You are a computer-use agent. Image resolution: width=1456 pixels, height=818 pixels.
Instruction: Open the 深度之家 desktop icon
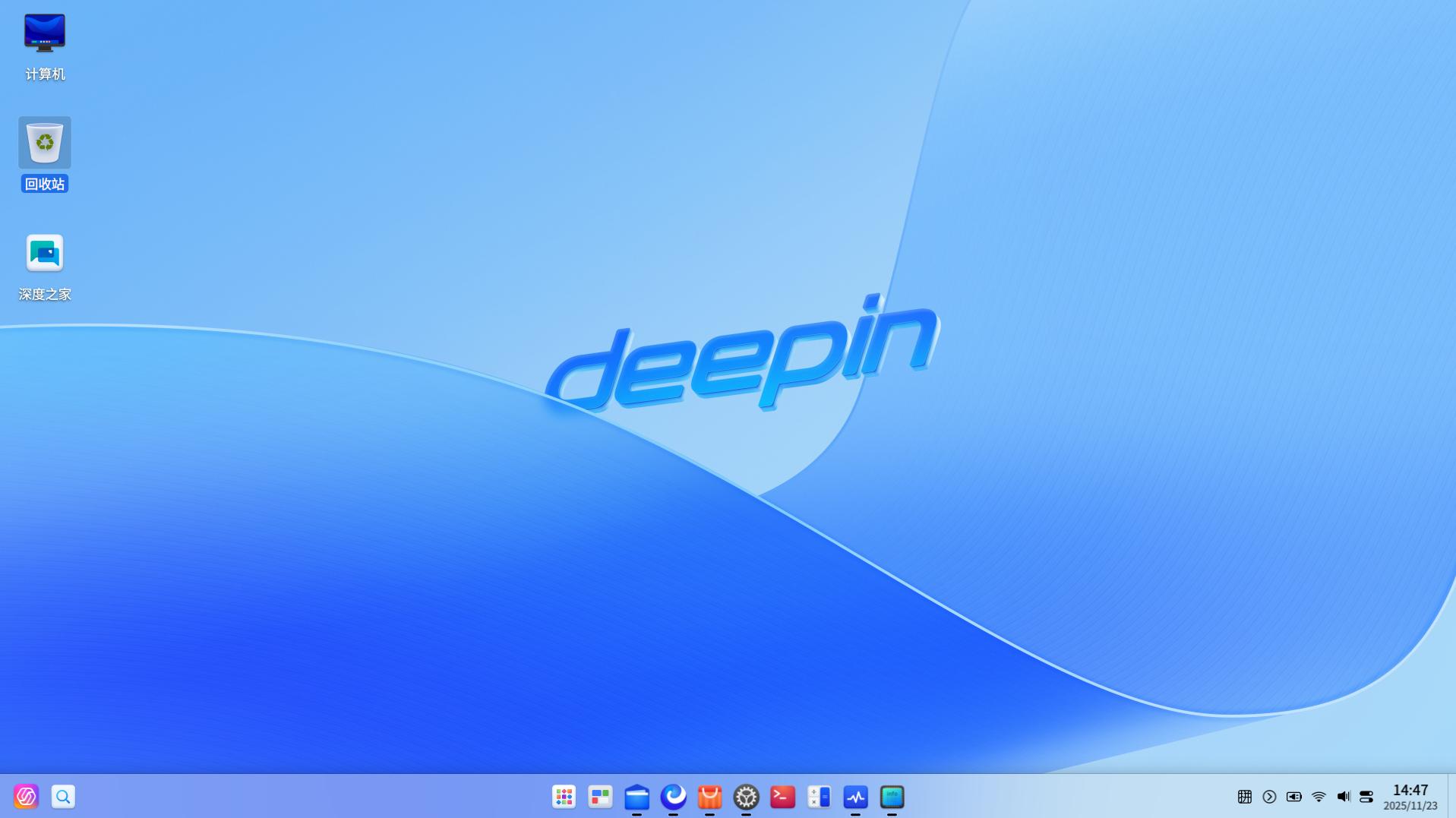pos(45,253)
